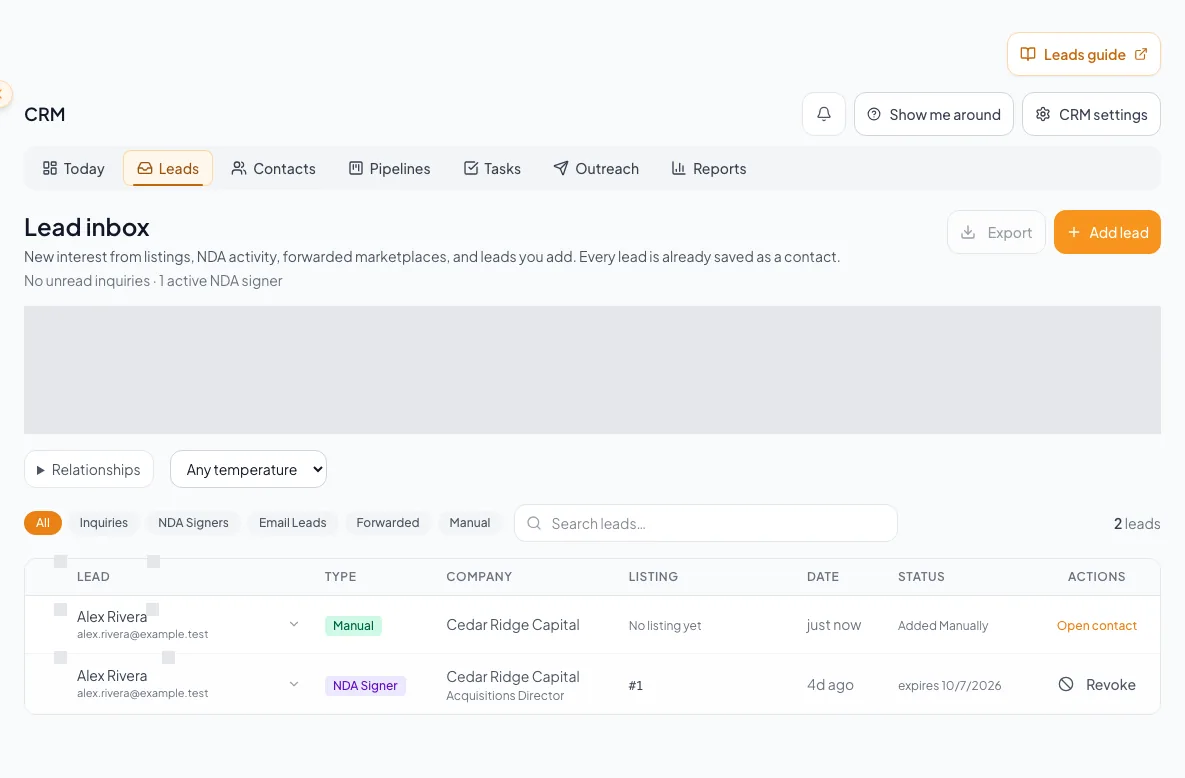The image size is (1185, 778).
Task: Open the Outreach tab
Action: pyautogui.click(x=596, y=169)
